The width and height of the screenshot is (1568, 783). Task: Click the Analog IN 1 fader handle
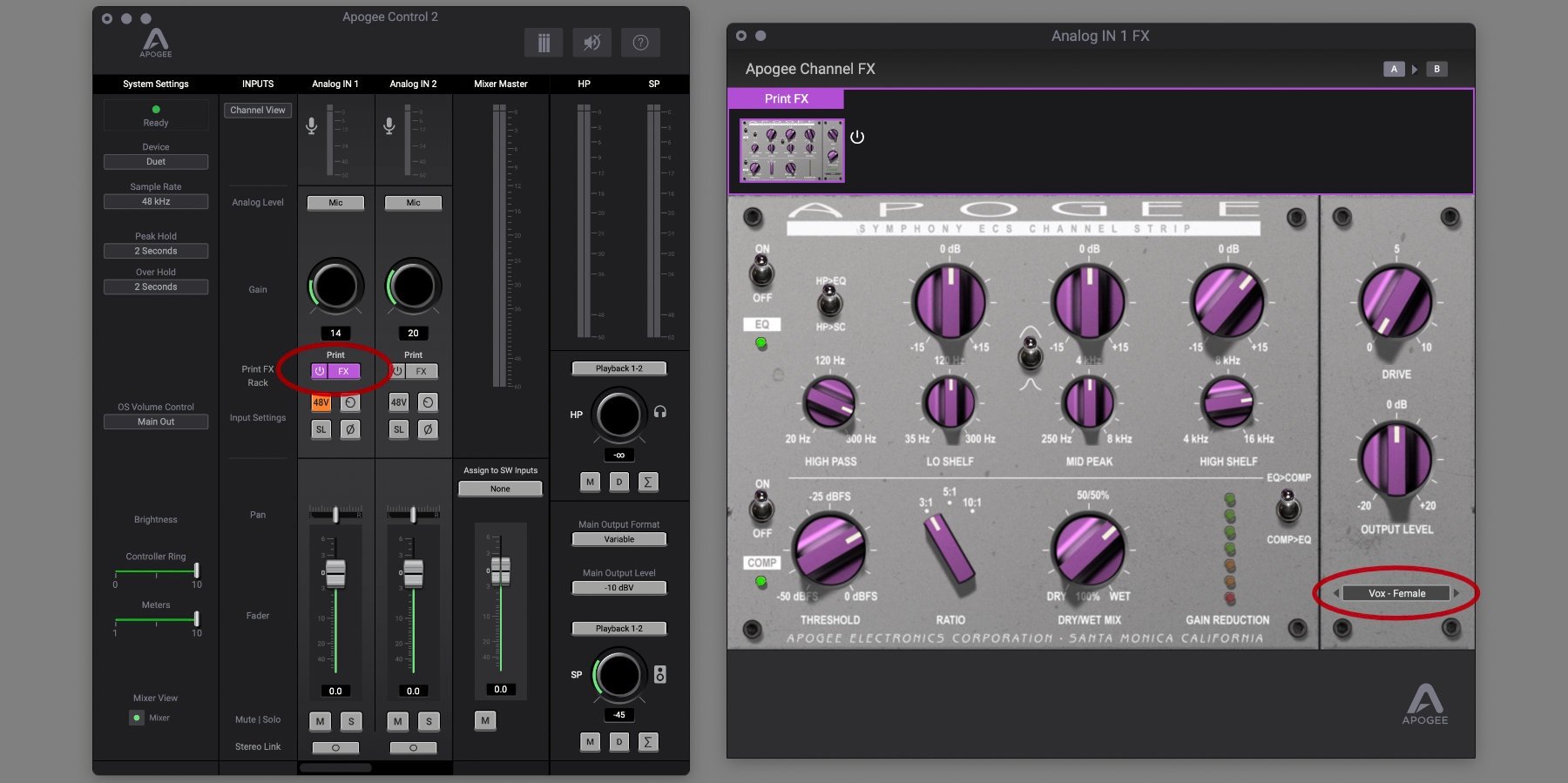[335, 573]
